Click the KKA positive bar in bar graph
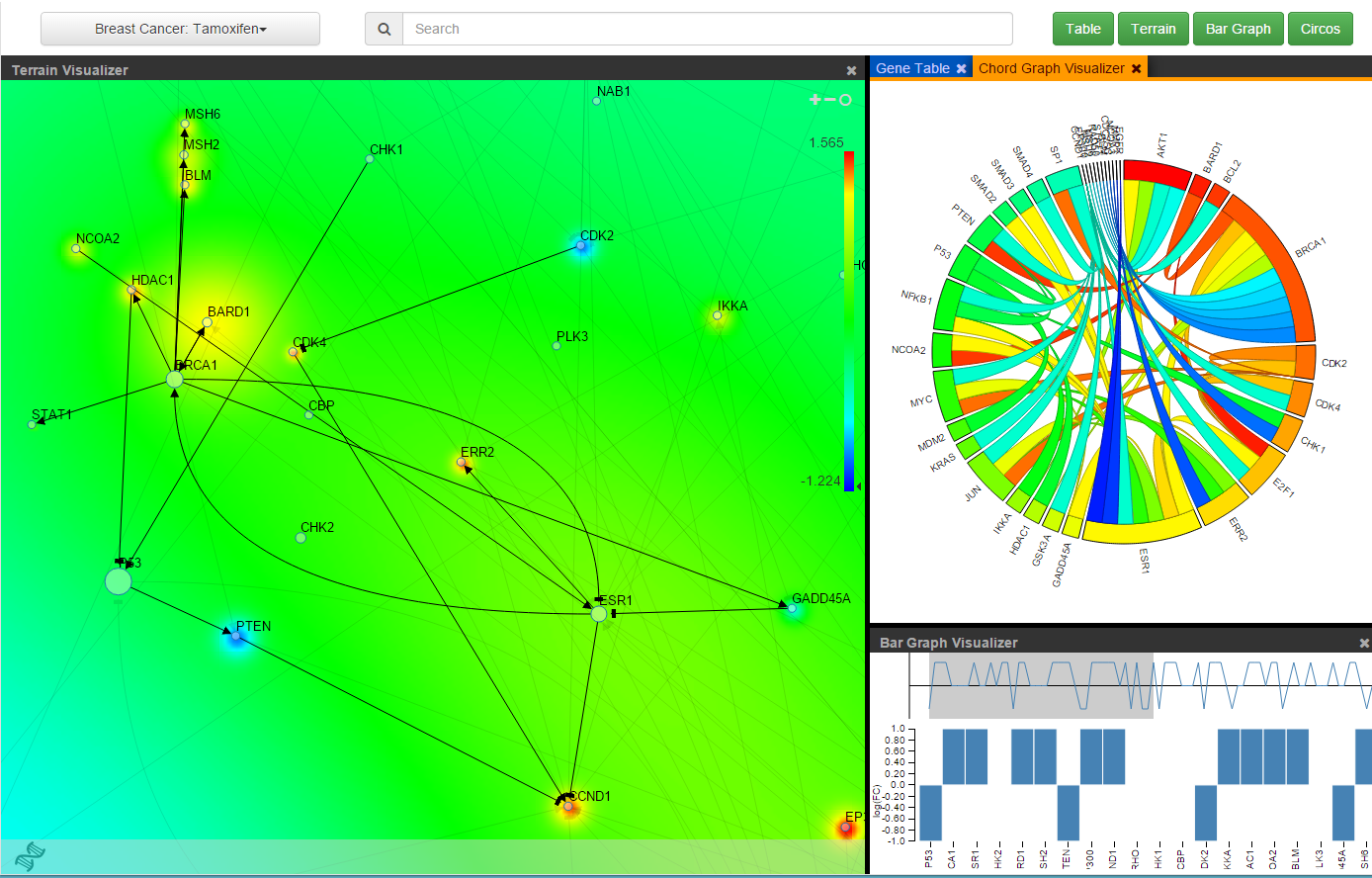Viewport: 1372px width, 878px height. point(1229,757)
